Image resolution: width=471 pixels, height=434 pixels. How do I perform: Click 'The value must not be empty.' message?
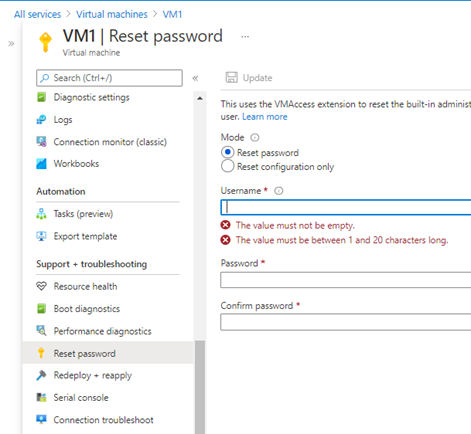295,226
